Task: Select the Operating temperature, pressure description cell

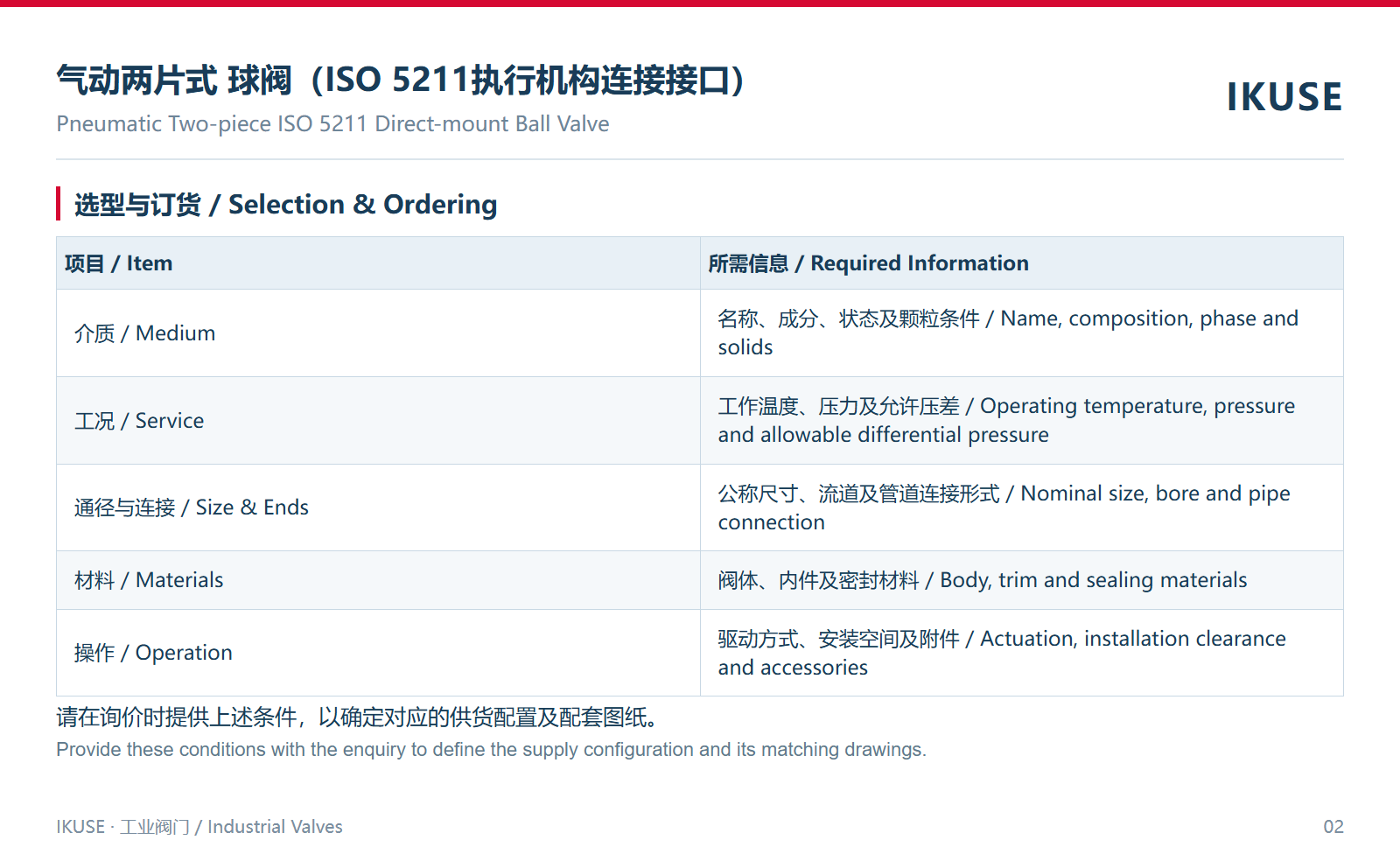Action: tap(1021, 420)
